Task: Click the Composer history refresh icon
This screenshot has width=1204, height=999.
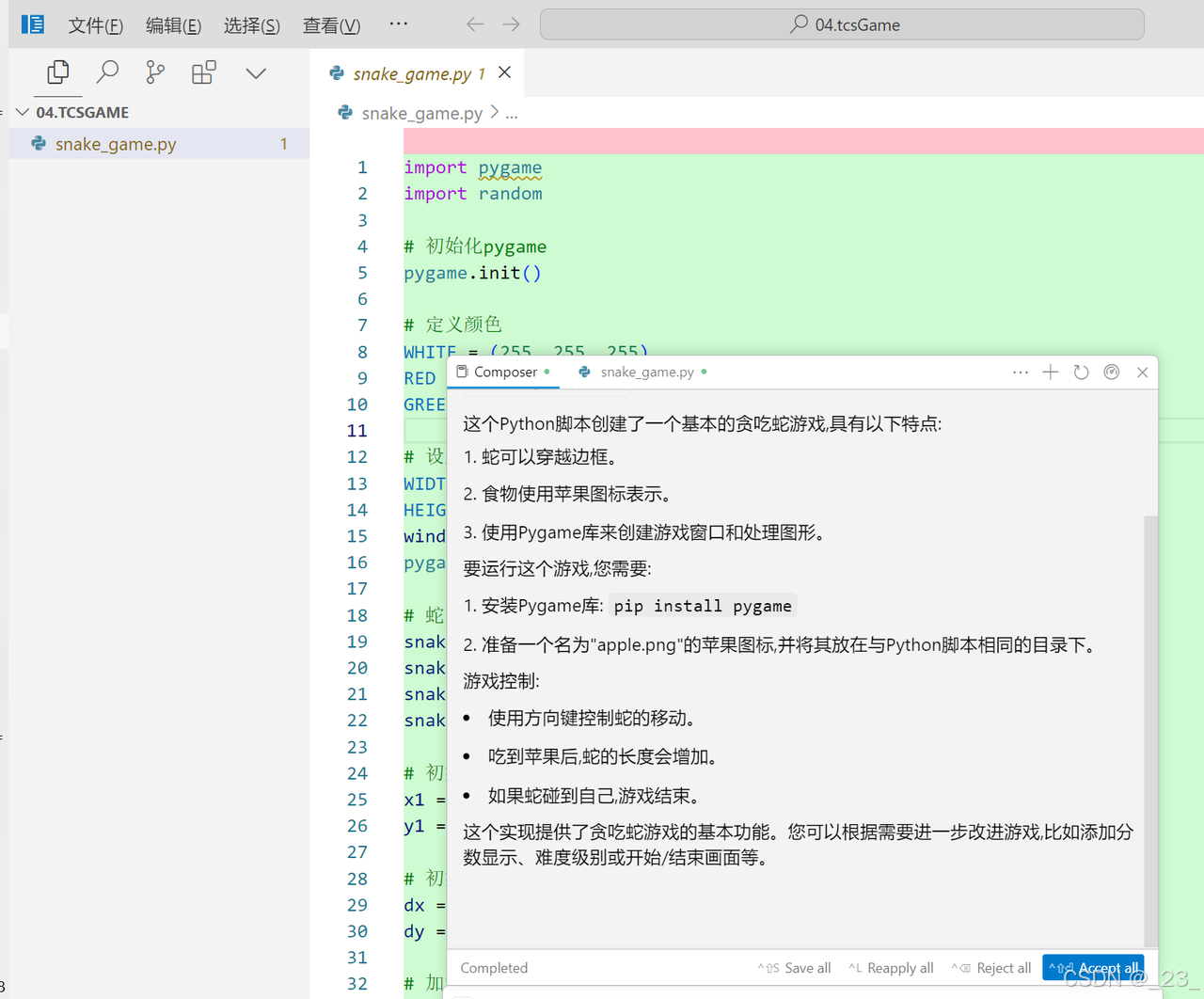Action: tap(1081, 373)
